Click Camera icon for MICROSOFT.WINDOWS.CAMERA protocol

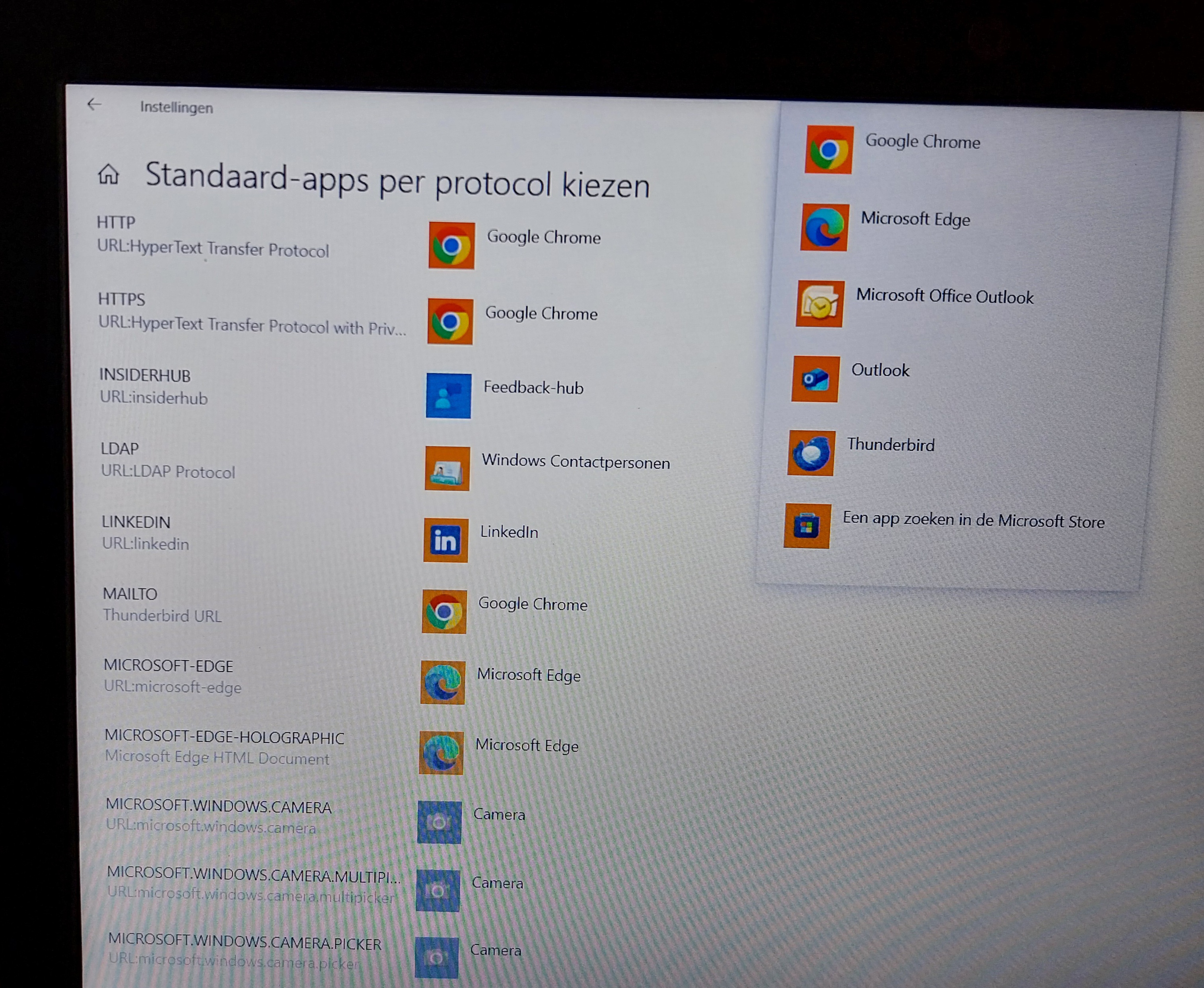pos(439,822)
